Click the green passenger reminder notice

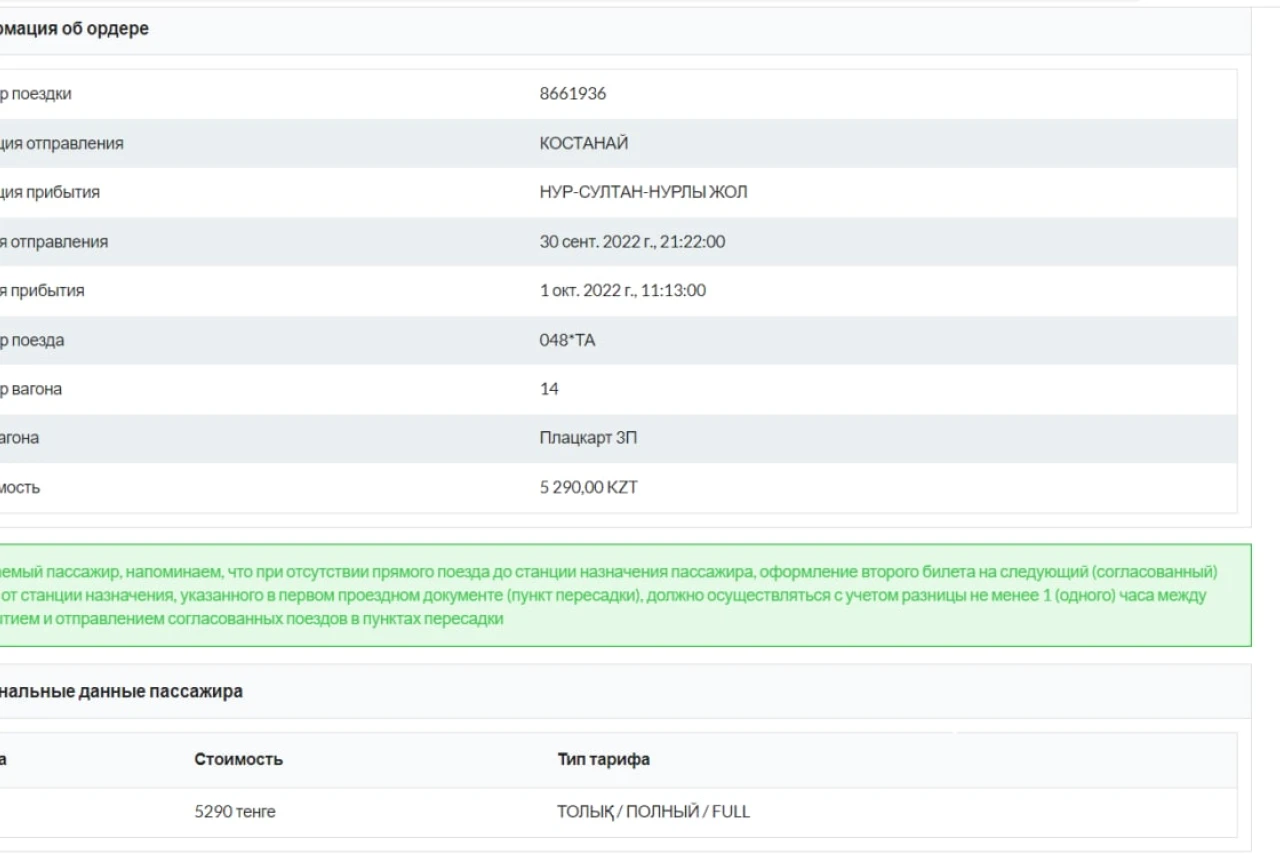tap(625, 595)
